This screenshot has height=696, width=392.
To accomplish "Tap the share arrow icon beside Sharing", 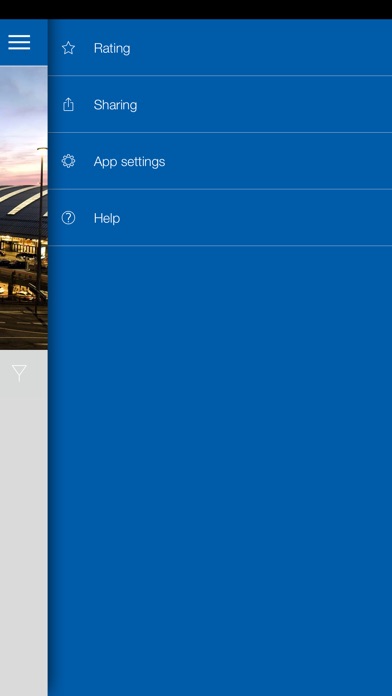I will tap(68, 105).
